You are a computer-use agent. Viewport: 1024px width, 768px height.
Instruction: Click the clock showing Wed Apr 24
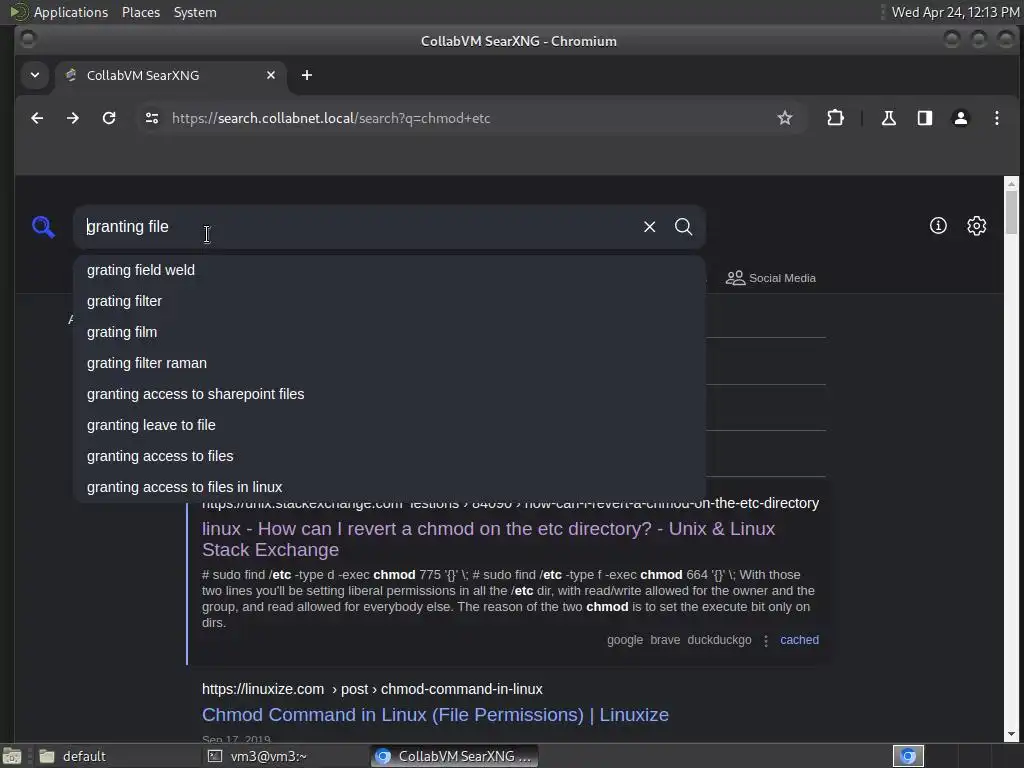955,12
